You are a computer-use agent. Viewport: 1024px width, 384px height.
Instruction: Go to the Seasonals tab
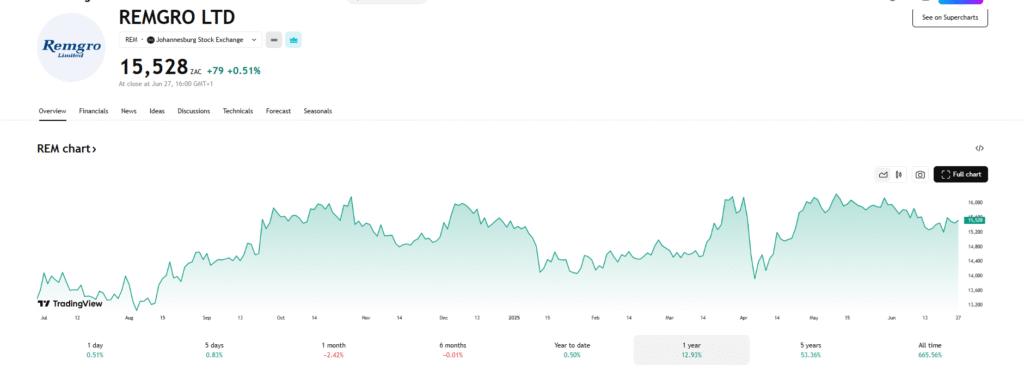(x=317, y=111)
